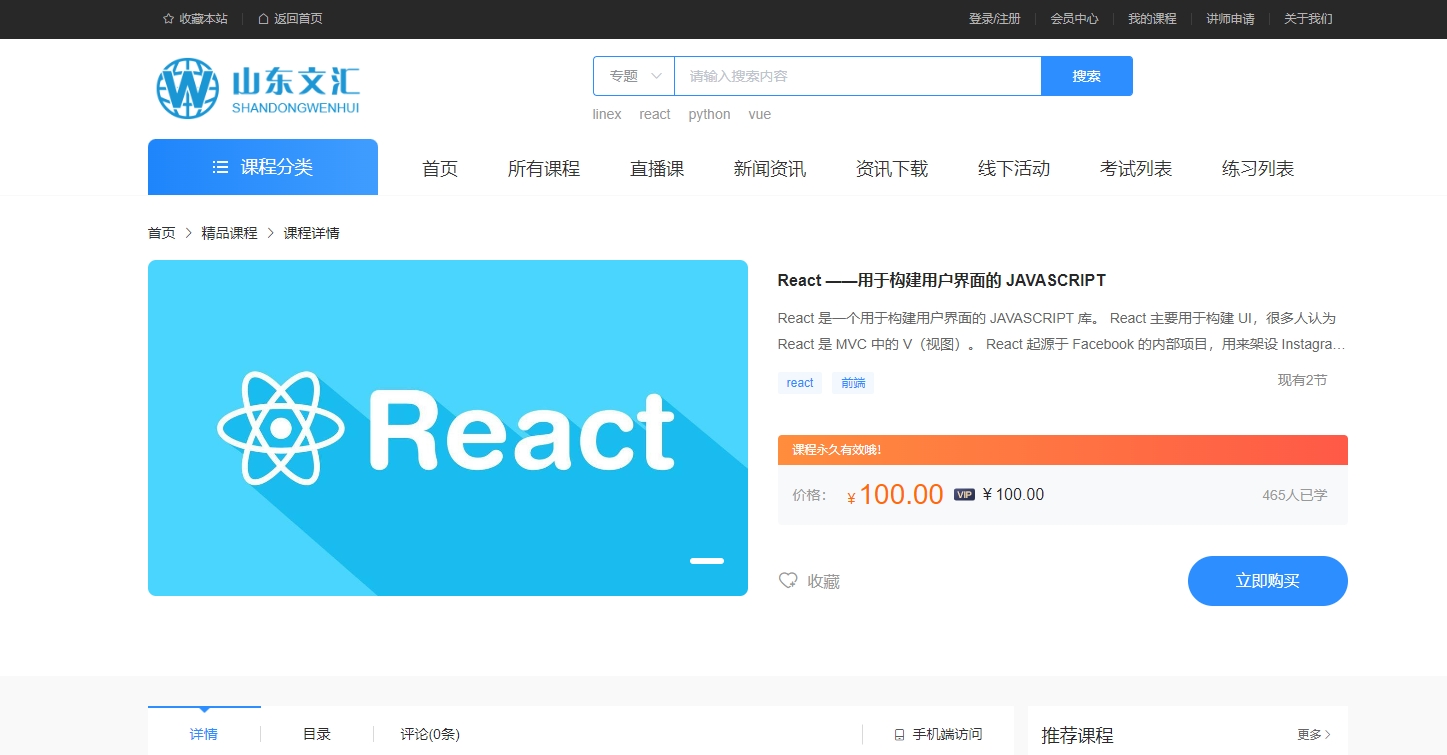Click the star icon beside 收藏本站
This screenshot has width=1447, height=755.
pyautogui.click(x=168, y=19)
